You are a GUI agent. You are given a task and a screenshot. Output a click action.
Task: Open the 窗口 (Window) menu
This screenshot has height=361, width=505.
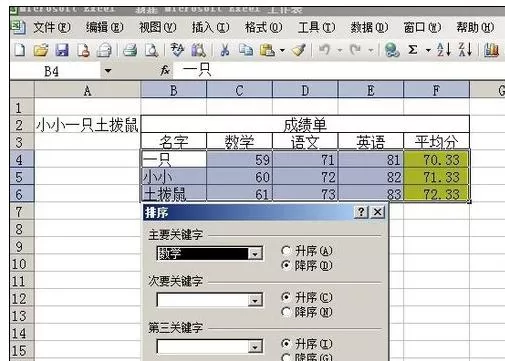coord(422,27)
